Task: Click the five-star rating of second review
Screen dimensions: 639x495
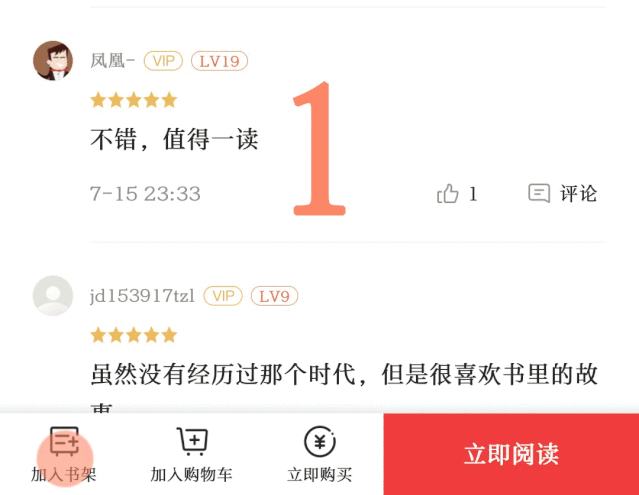Action: 134,335
